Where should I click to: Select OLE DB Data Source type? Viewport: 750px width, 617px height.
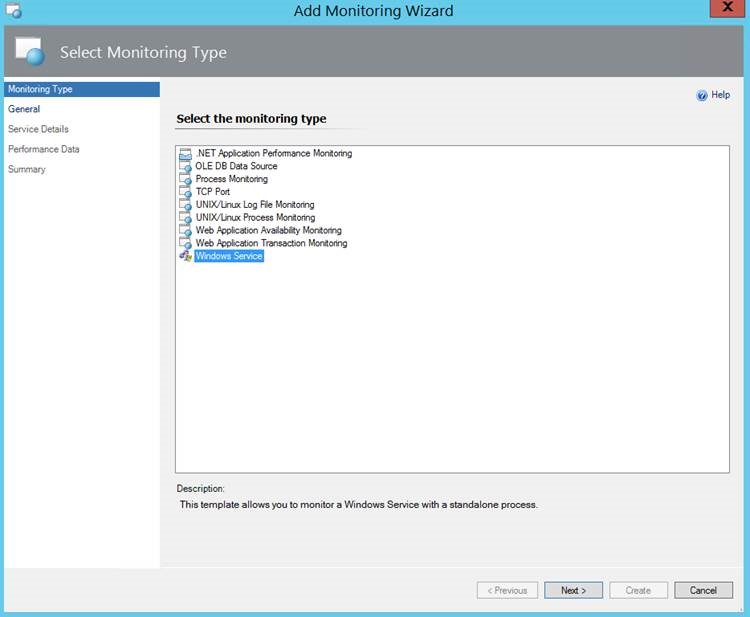[236, 166]
